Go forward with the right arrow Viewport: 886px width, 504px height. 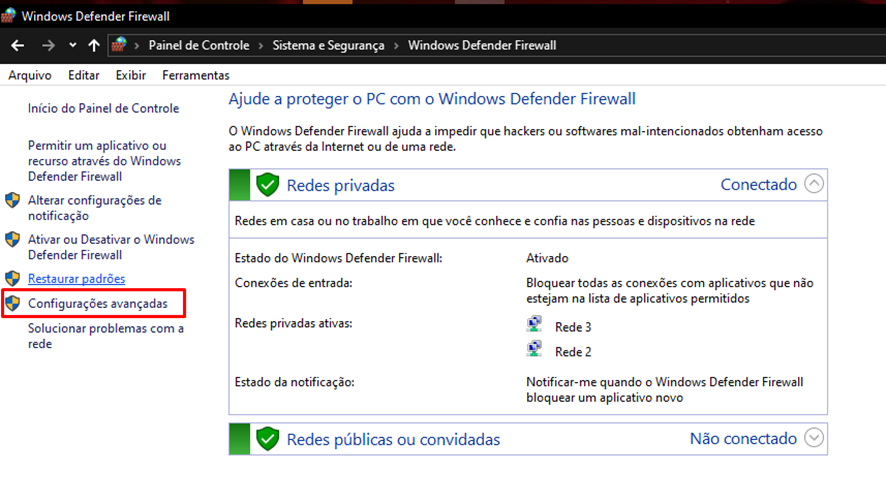[x=48, y=45]
